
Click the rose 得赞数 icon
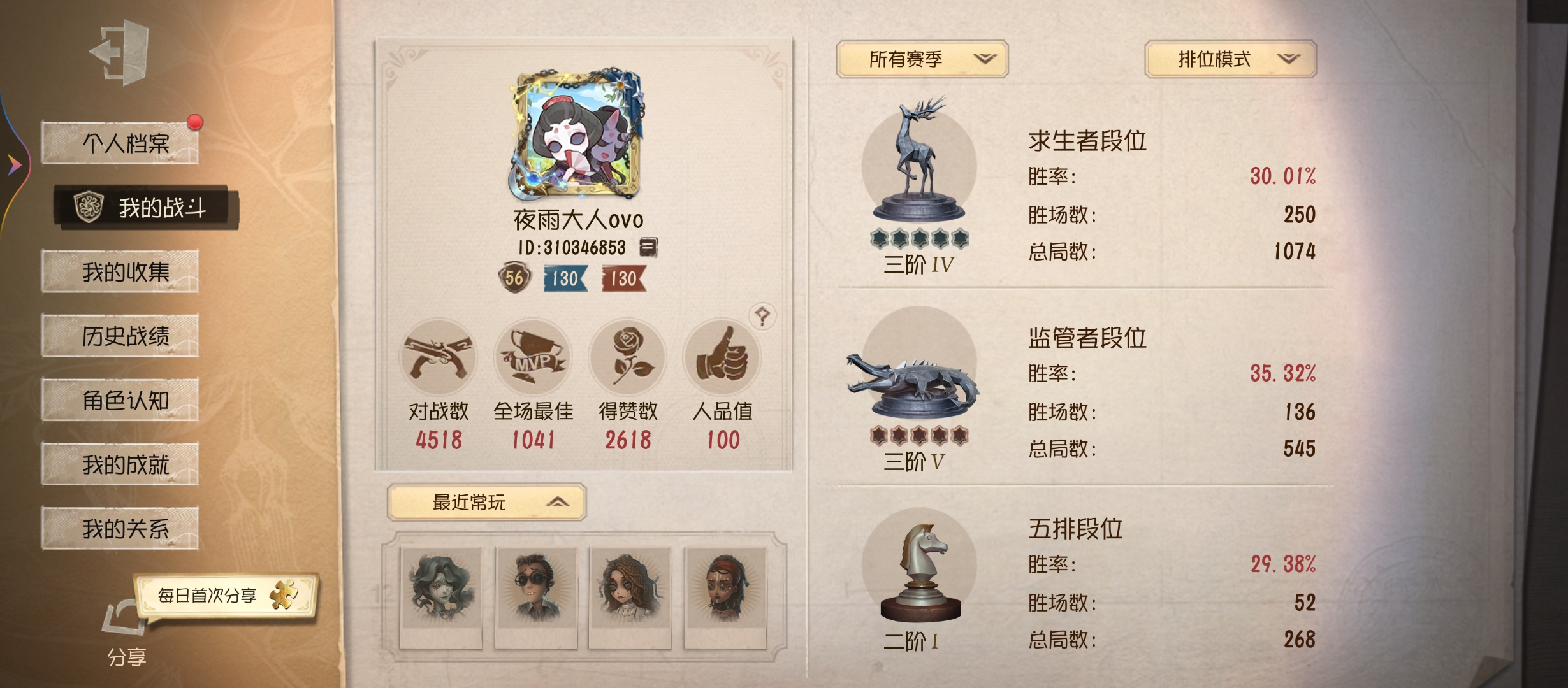tap(627, 357)
